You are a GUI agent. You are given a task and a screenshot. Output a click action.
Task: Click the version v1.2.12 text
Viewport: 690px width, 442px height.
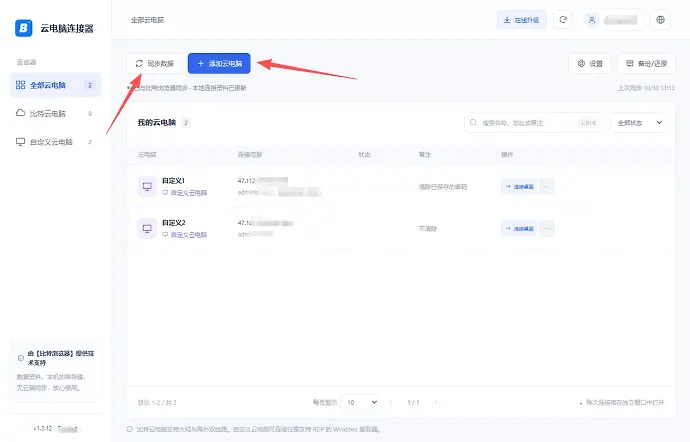(43, 428)
